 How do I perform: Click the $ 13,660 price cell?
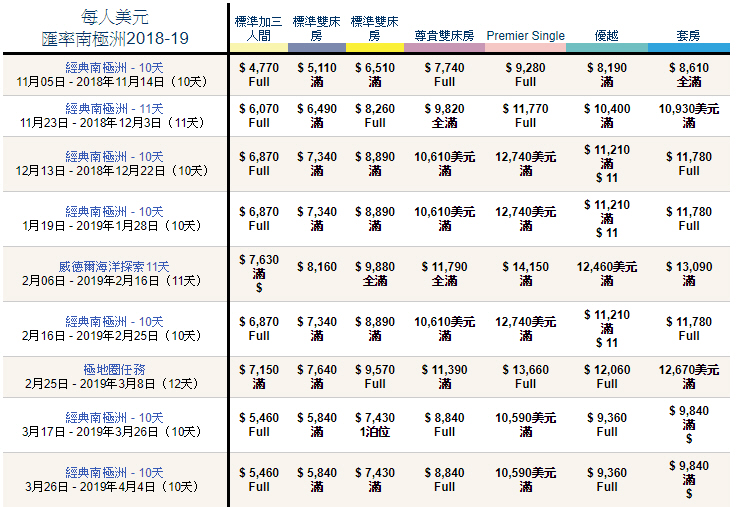525,370
